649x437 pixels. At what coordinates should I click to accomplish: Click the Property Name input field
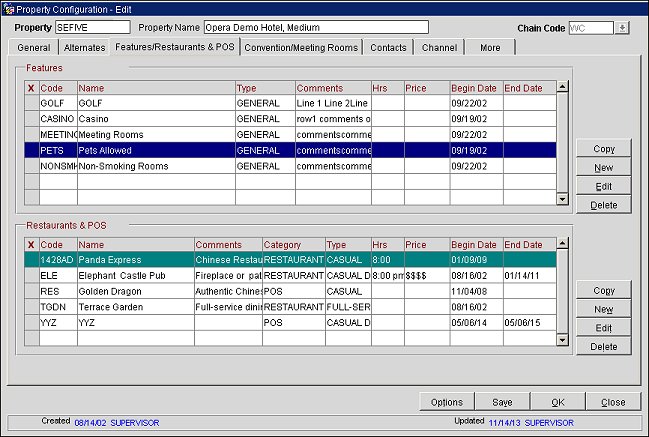tap(314, 27)
